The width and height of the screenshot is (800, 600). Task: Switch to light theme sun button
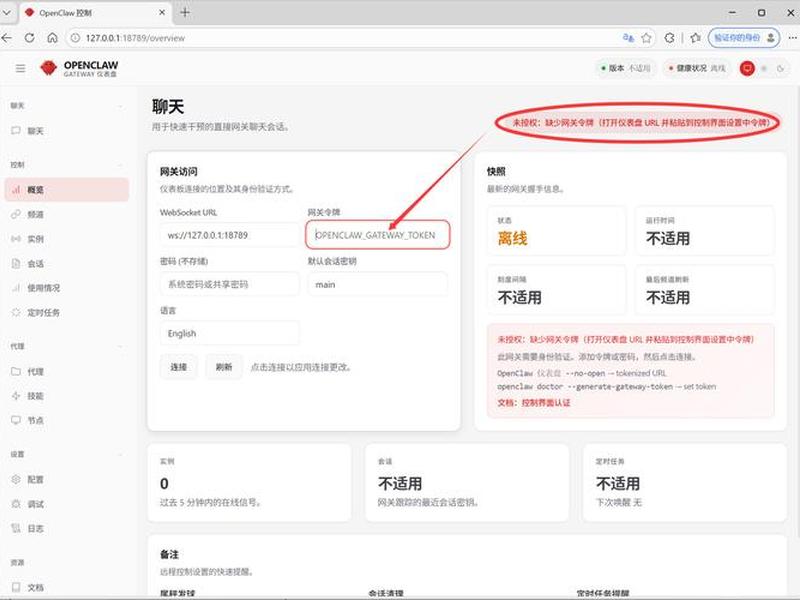click(x=764, y=68)
